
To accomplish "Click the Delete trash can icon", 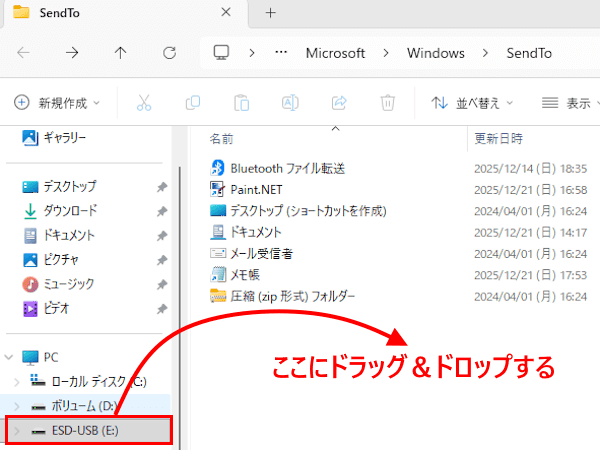I will [387, 103].
